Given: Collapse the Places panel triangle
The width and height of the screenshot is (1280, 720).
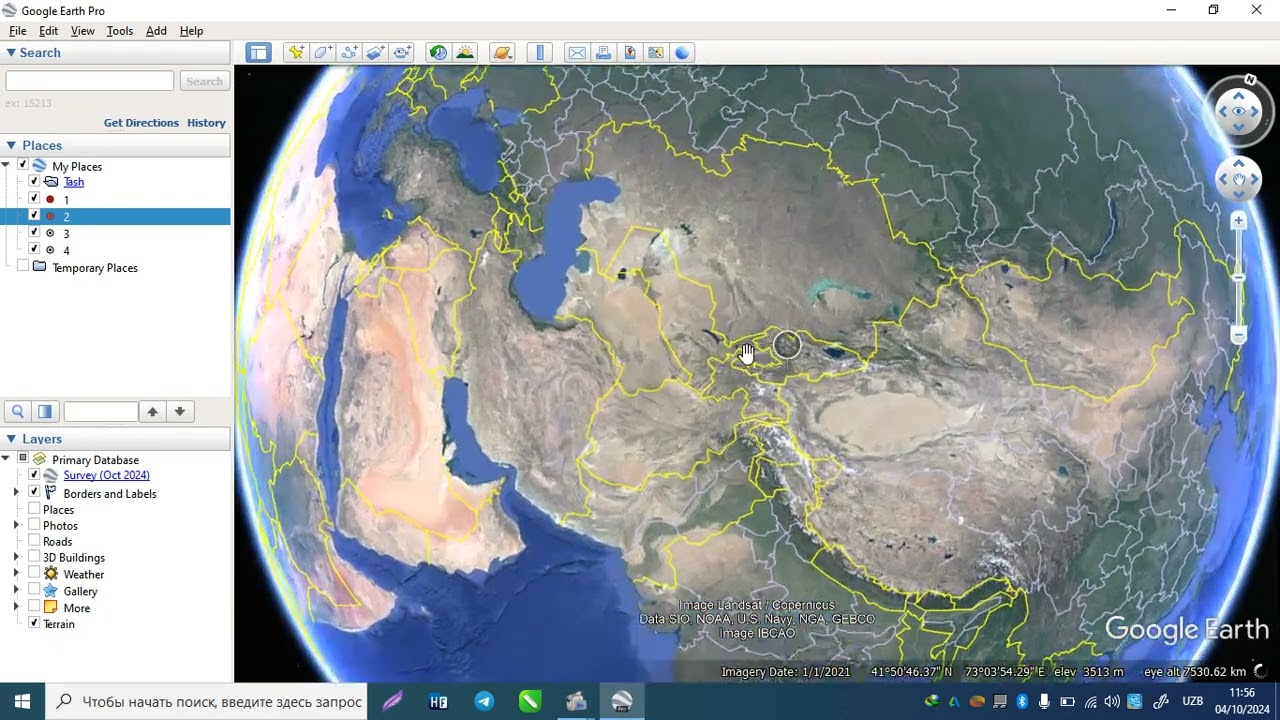Looking at the screenshot, I should pyautogui.click(x=11, y=146).
